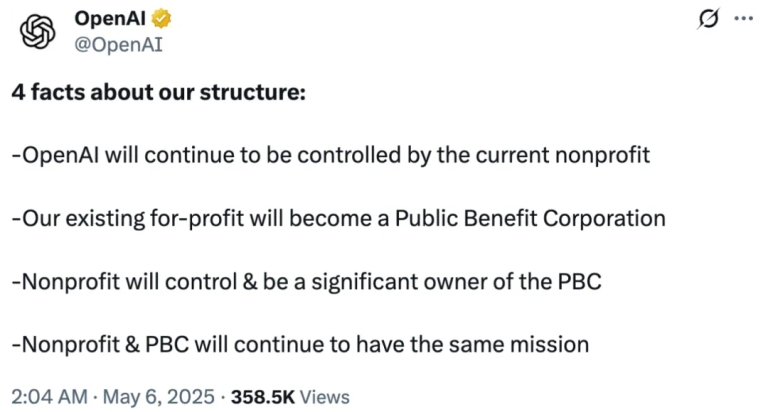The height and width of the screenshot is (412, 768).
Task: Click the '4 facts about our structure' heading
Action: tap(159, 92)
